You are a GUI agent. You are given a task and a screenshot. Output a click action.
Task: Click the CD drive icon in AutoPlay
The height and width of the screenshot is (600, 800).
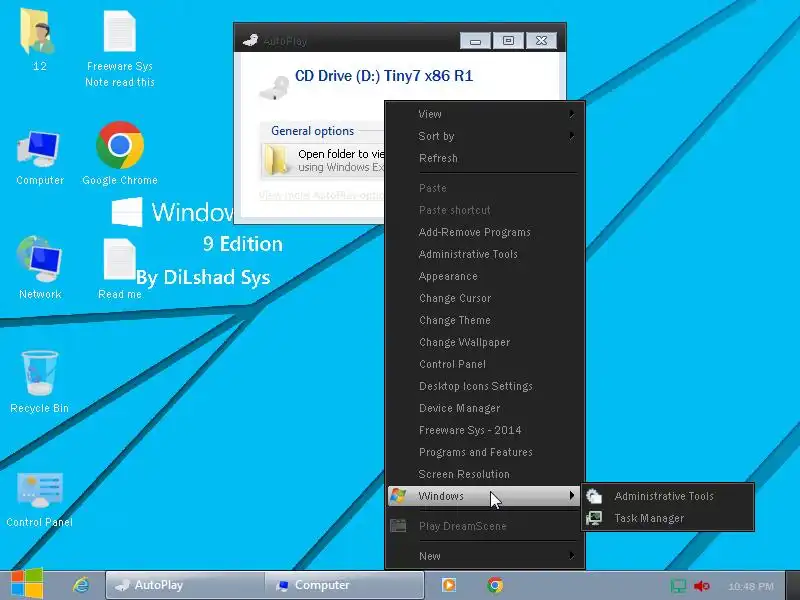[x=274, y=87]
